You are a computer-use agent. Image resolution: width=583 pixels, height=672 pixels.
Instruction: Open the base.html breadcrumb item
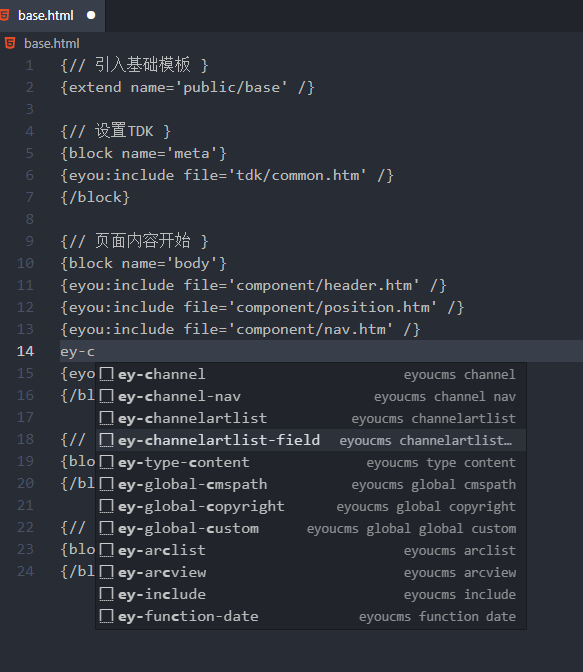coord(51,43)
